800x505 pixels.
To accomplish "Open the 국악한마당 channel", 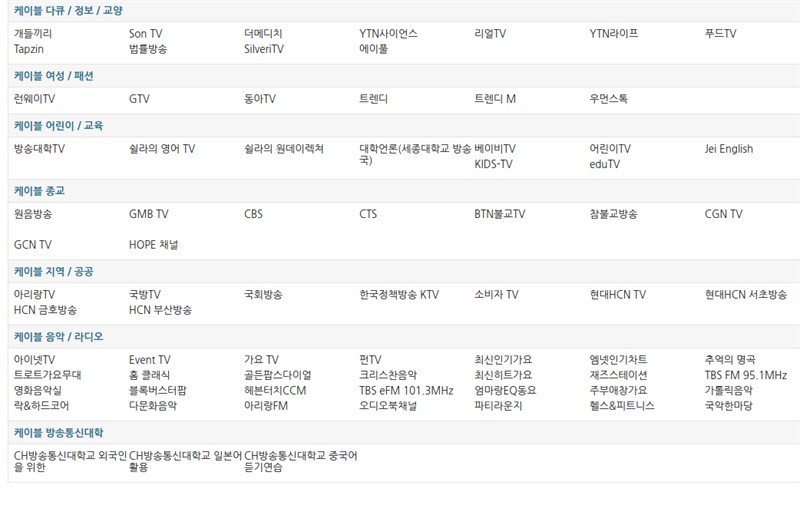I will click(729, 406).
